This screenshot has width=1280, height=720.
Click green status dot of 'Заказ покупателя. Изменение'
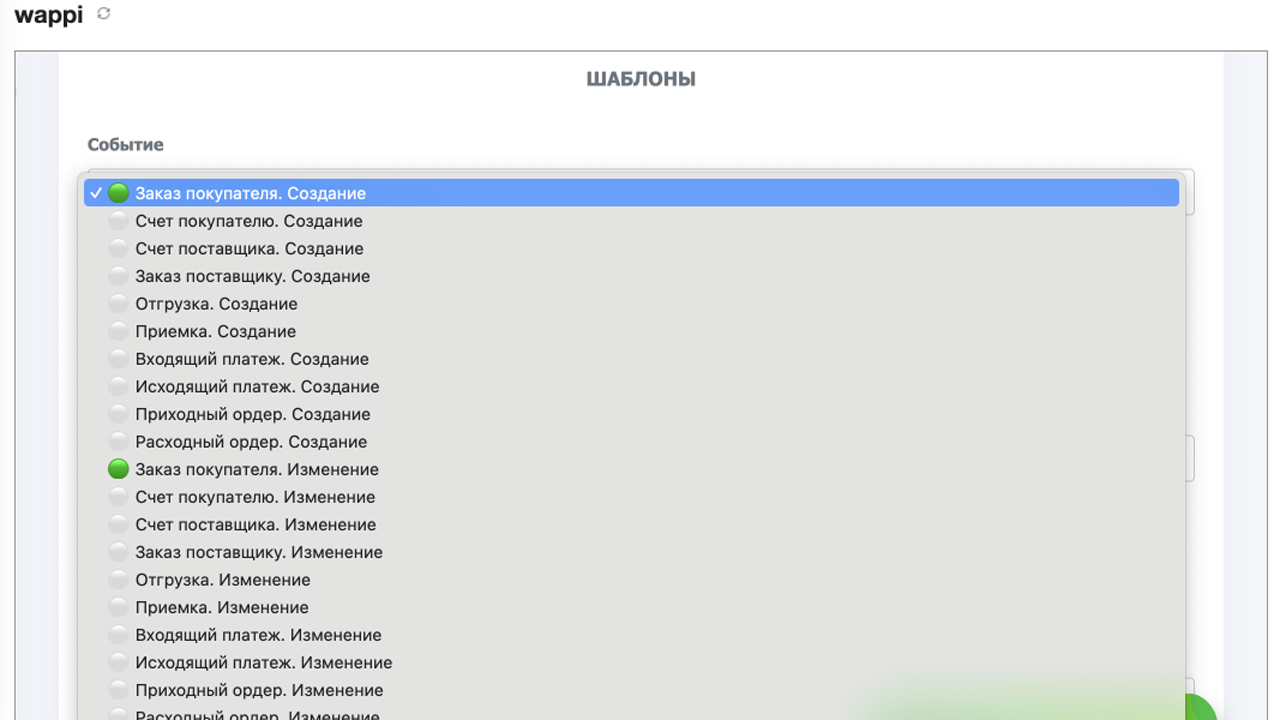pyautogui.click(x=118, y=469)
